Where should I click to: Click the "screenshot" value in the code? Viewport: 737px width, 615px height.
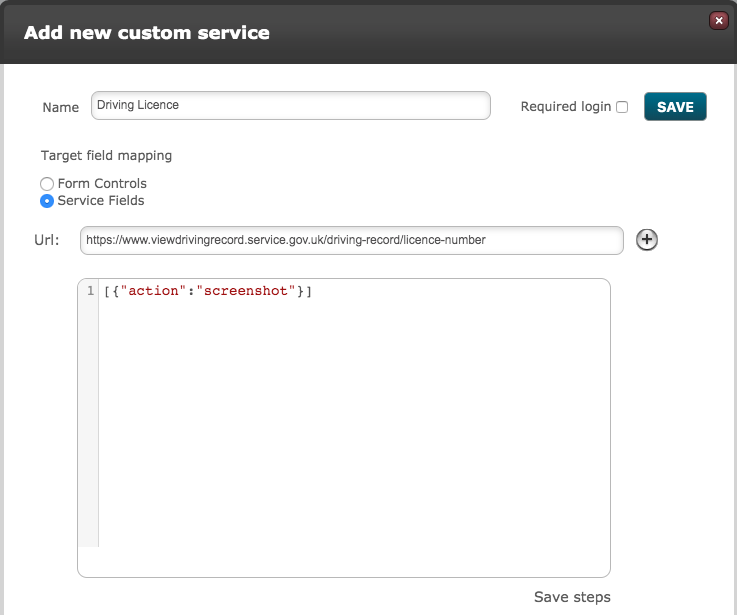(246, 291)
